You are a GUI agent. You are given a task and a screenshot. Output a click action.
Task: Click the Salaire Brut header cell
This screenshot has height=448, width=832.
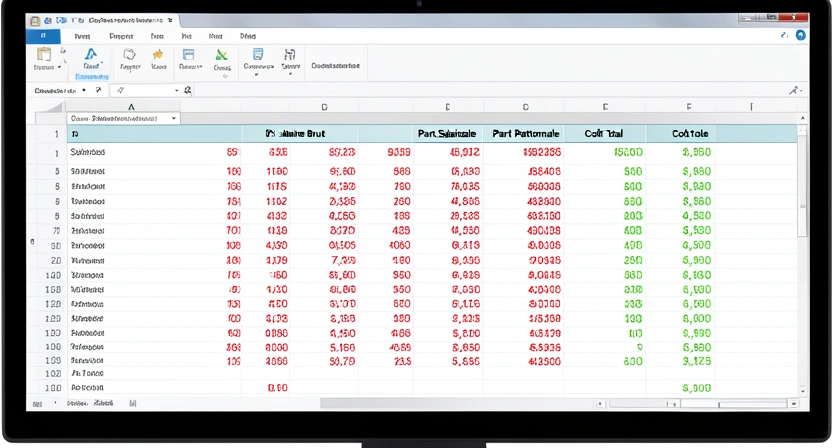300,134
